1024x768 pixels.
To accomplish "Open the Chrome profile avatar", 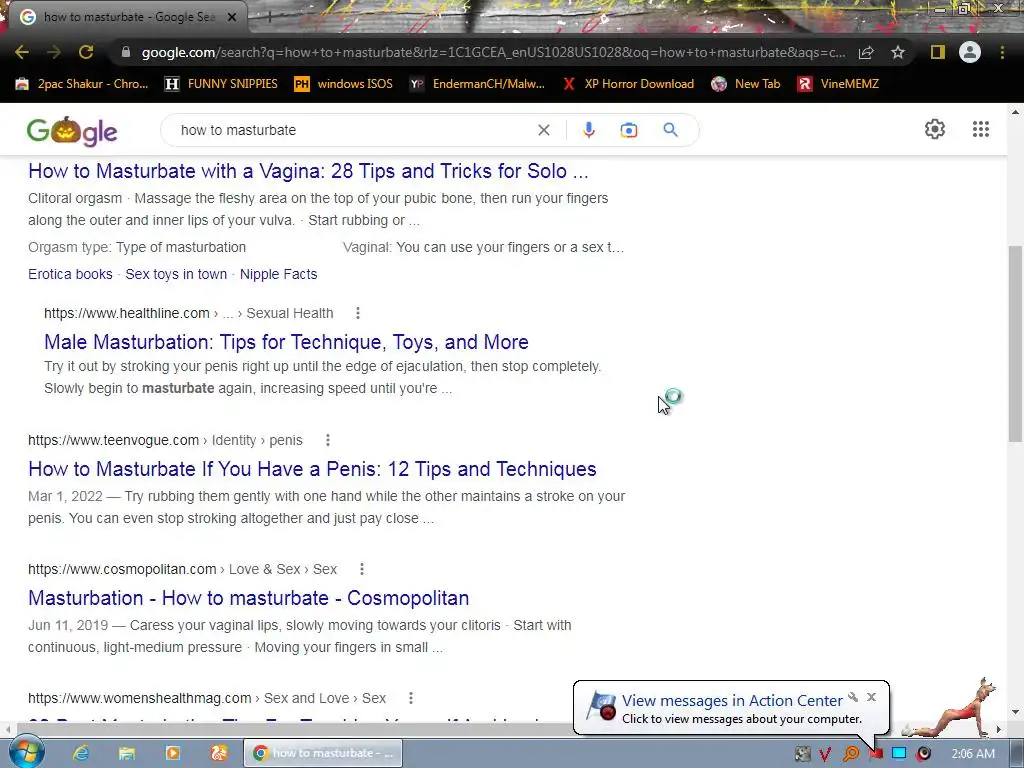I will pos(970,52).
